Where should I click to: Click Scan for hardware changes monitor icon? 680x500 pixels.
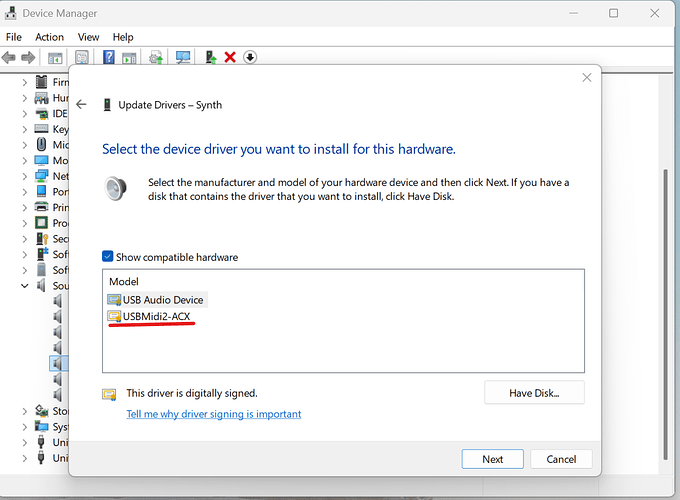(x=183, y=57)
